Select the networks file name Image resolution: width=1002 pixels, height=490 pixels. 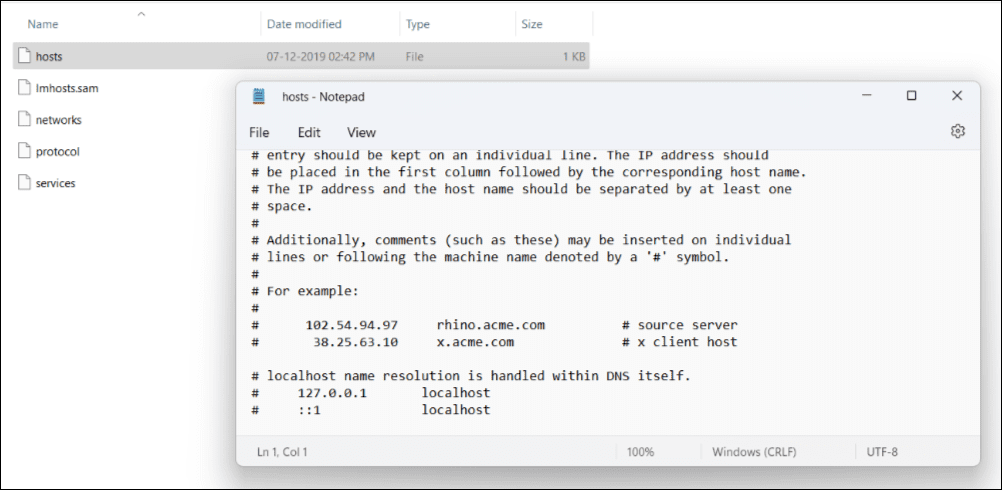tap(58, 120)
